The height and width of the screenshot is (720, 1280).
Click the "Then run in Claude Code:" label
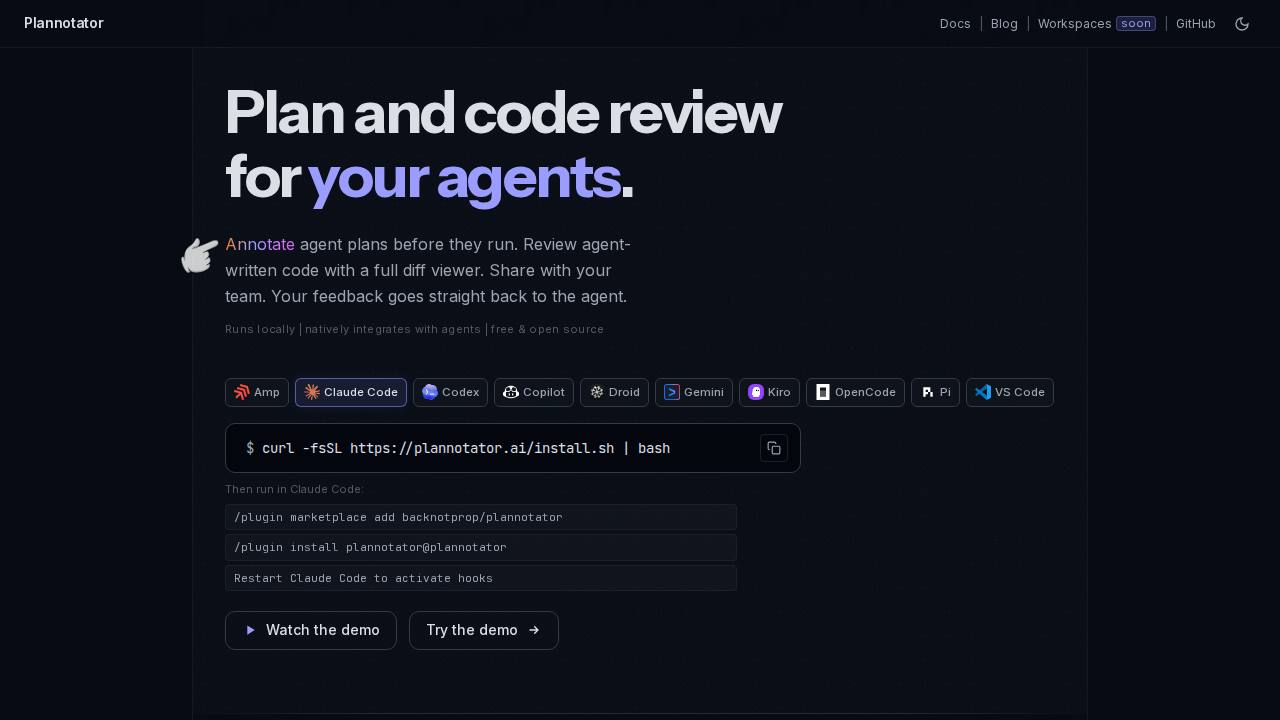pos(294,489)
